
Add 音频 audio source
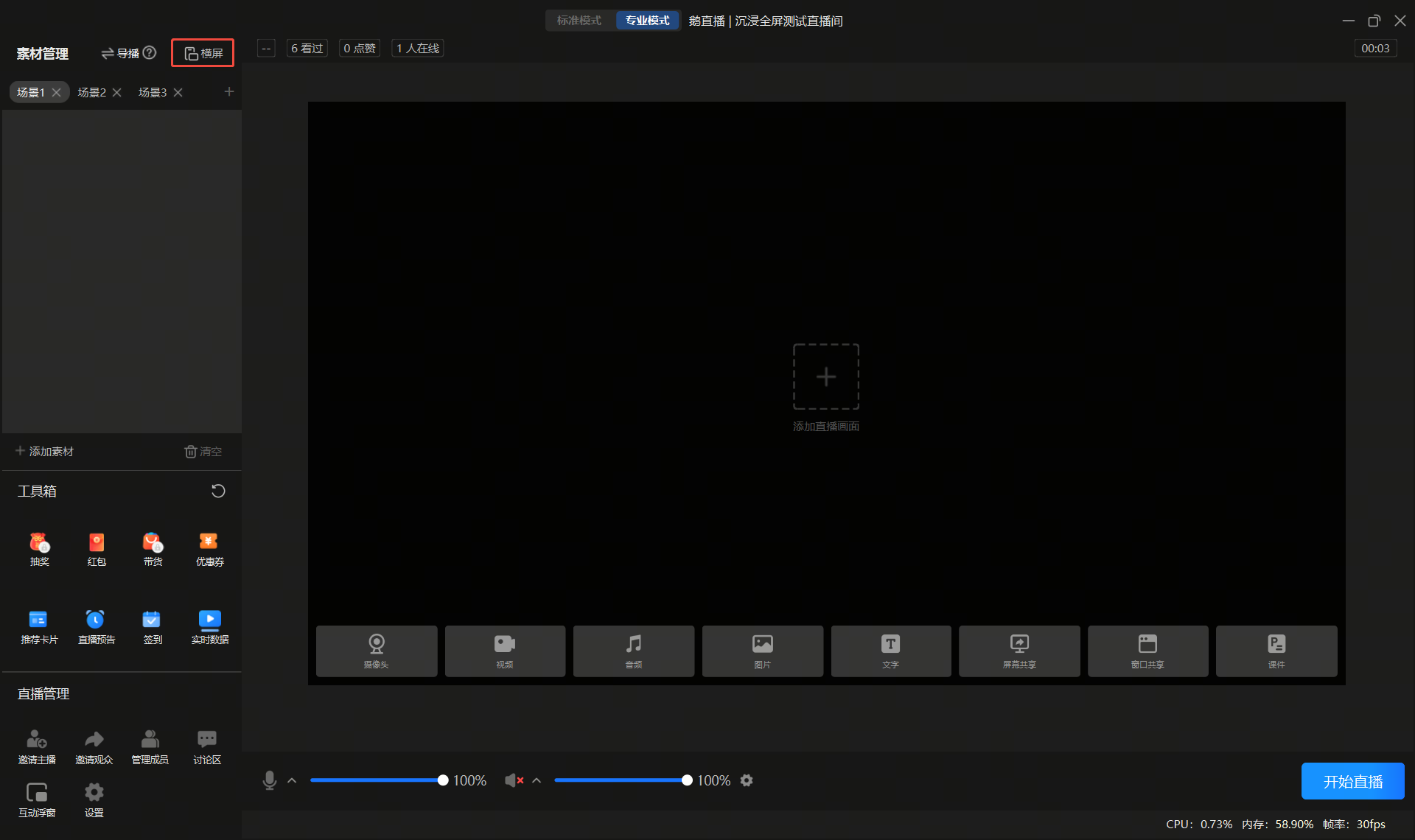[x=634, y=651]
